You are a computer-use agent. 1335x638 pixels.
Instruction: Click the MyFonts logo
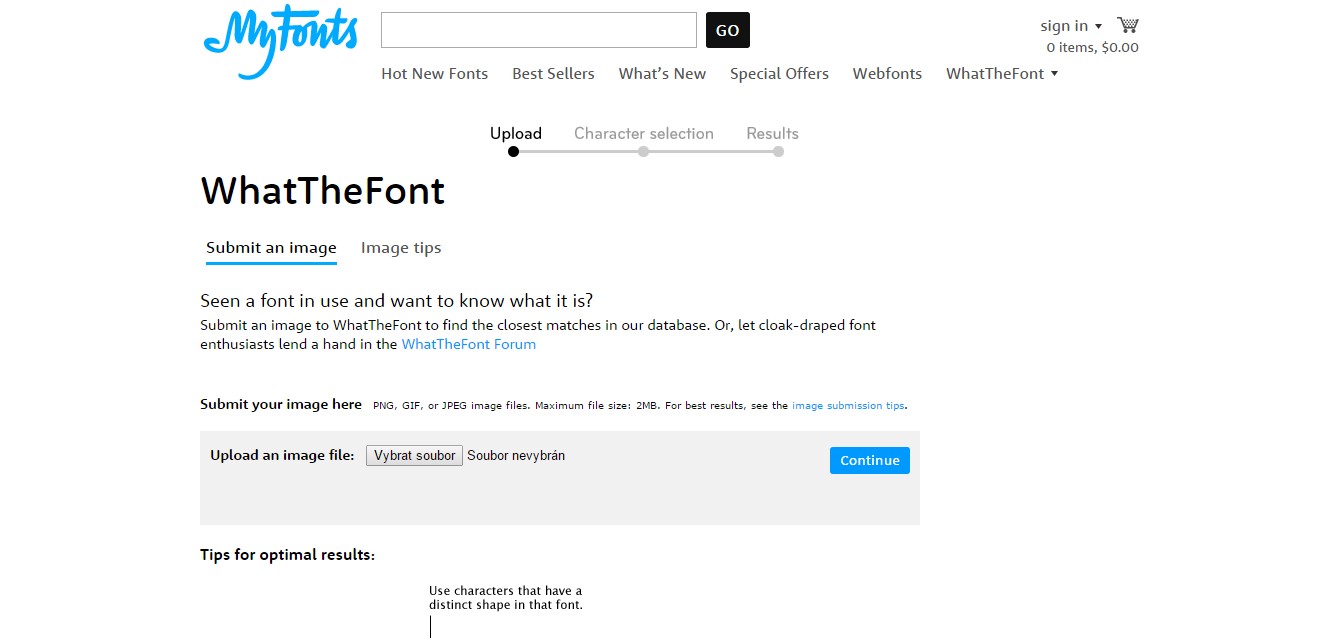click(279, 42)
